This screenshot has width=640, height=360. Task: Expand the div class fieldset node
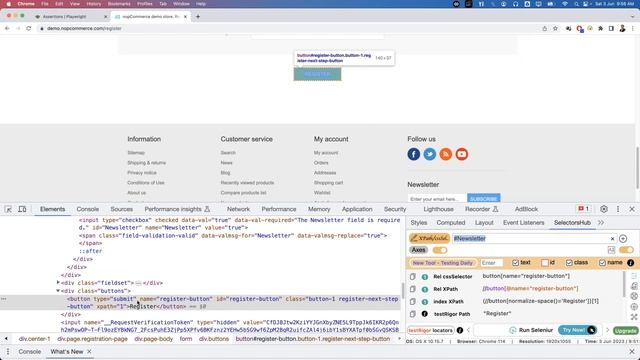pyautogui.click(x=58, y=282)
